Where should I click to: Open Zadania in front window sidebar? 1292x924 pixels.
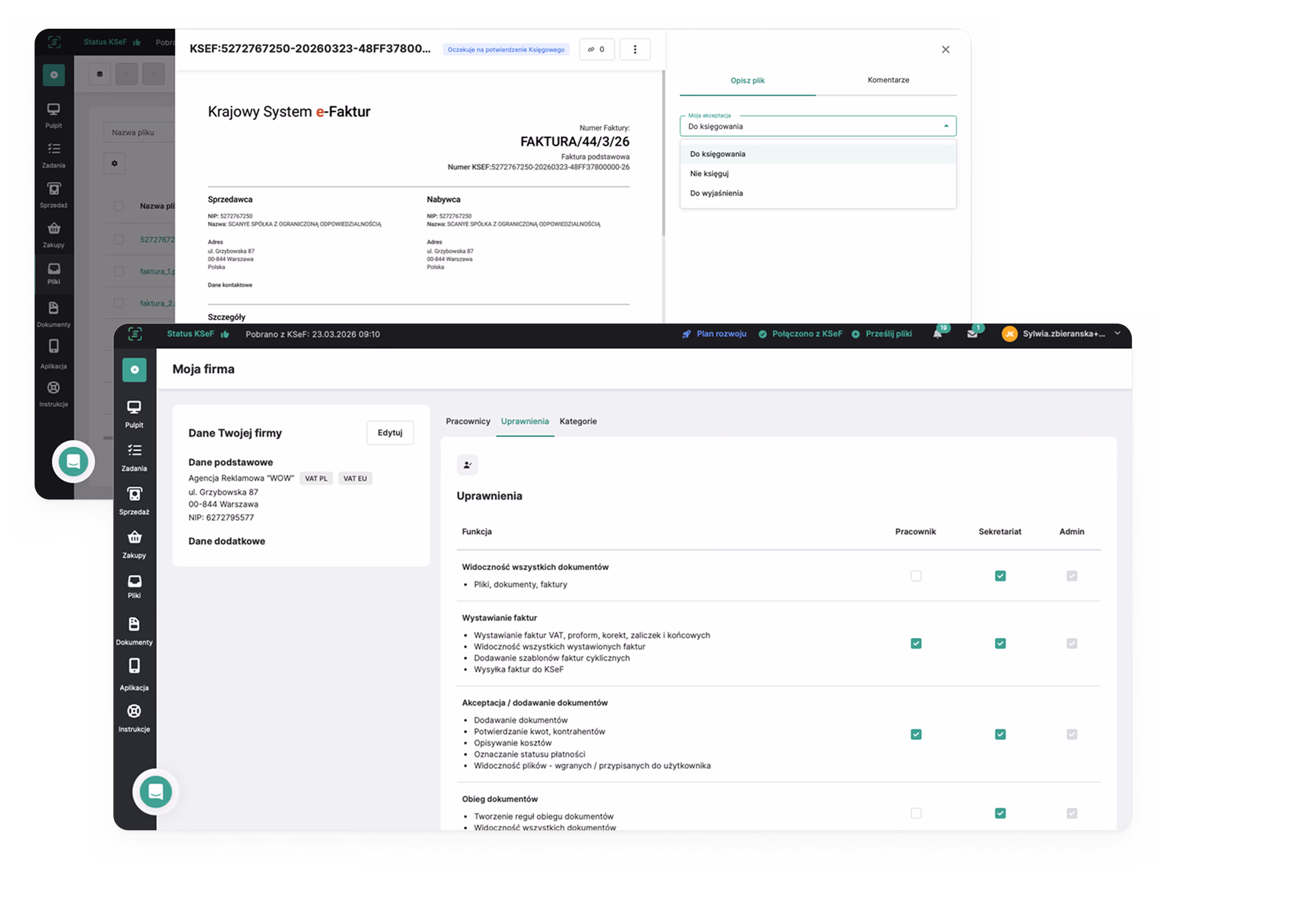[x=134, y=457]
